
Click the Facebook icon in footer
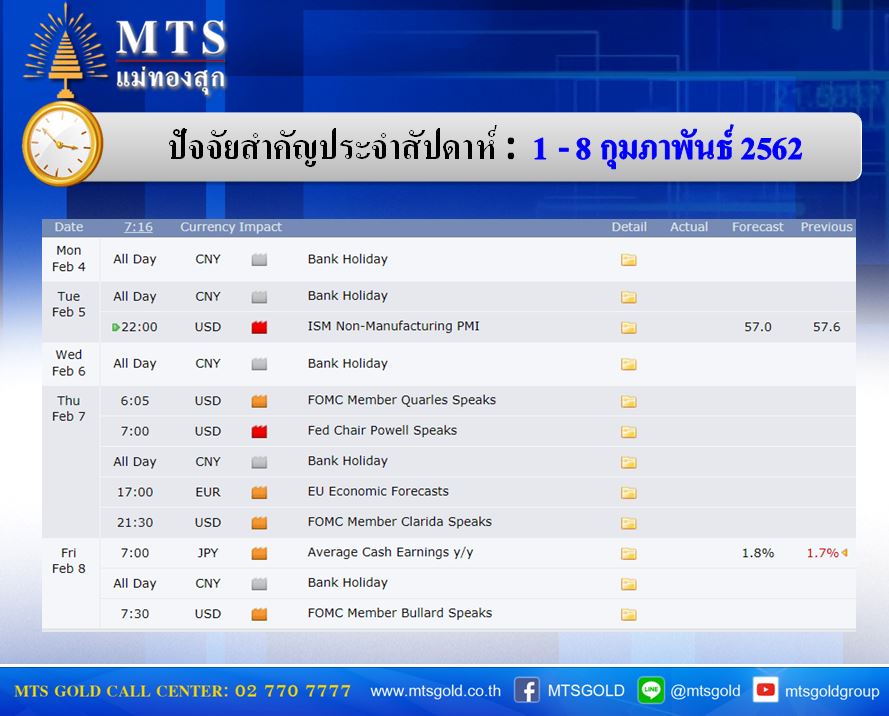pos(527,690)
